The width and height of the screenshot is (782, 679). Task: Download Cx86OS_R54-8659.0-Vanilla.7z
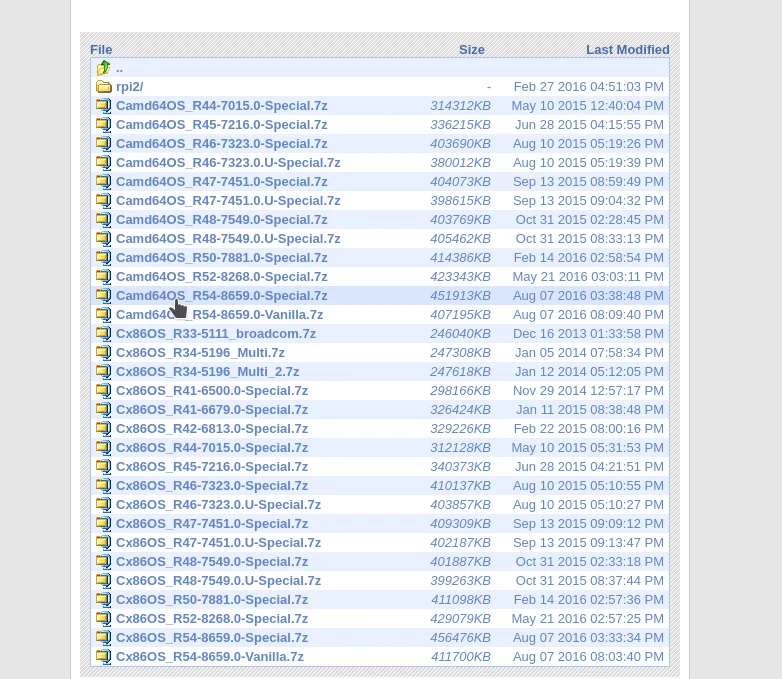pyautogui.click(x=210, y=657)
